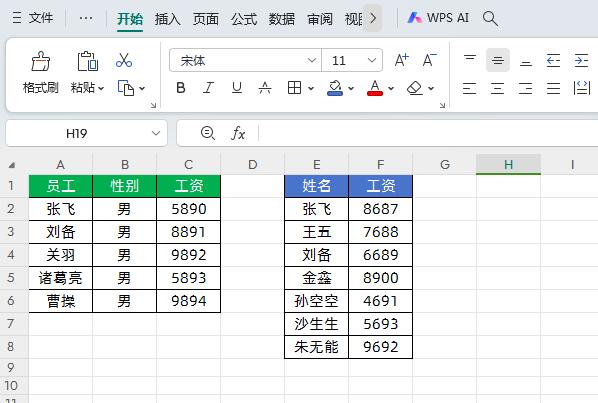
Task: Click the Paste (粘贴) clipboard icon
Action: click(88, 61)
